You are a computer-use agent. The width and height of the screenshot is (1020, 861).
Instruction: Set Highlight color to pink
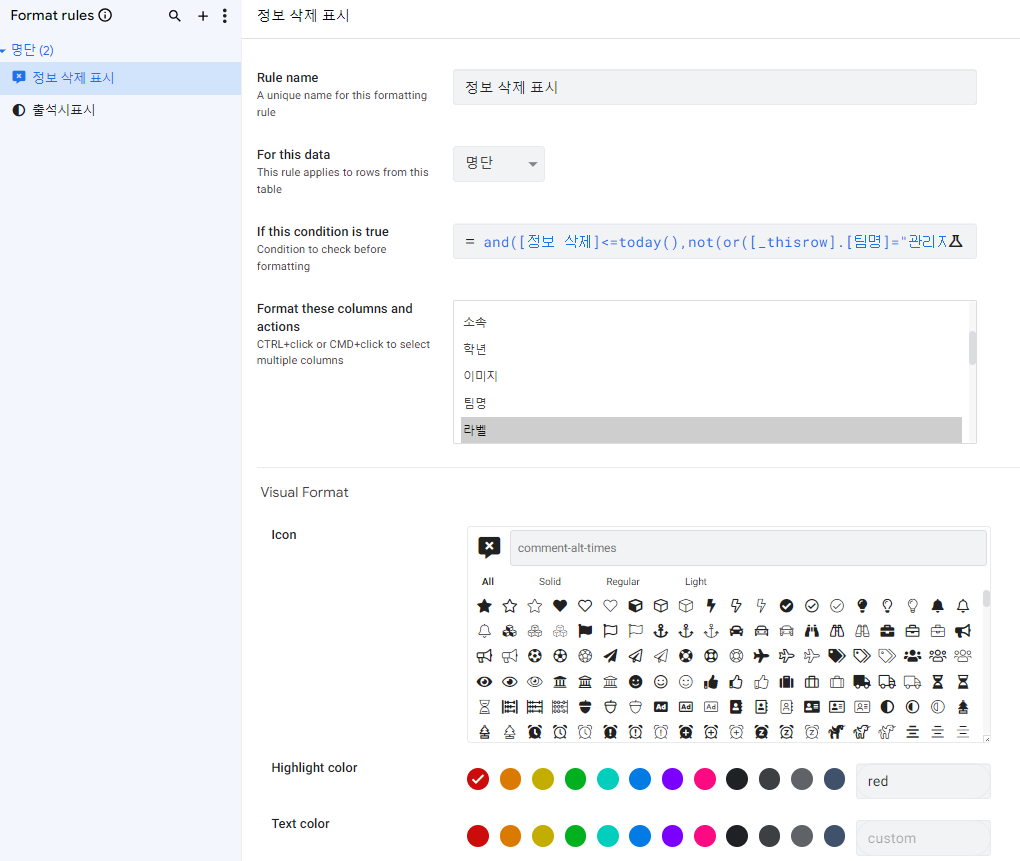coord(705,779)
